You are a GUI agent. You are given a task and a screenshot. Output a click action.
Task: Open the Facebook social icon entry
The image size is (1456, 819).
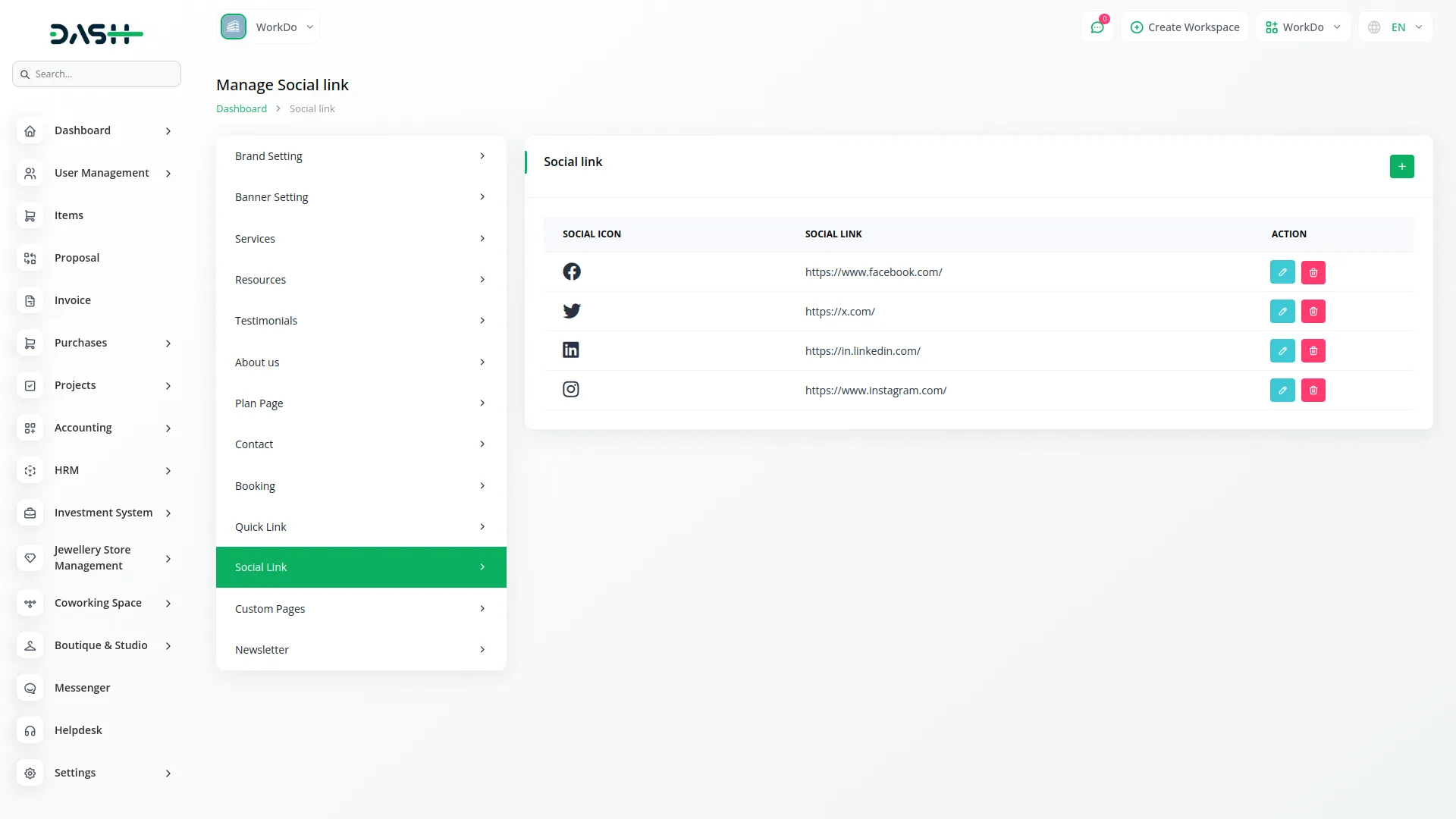(x=571, y=271)
